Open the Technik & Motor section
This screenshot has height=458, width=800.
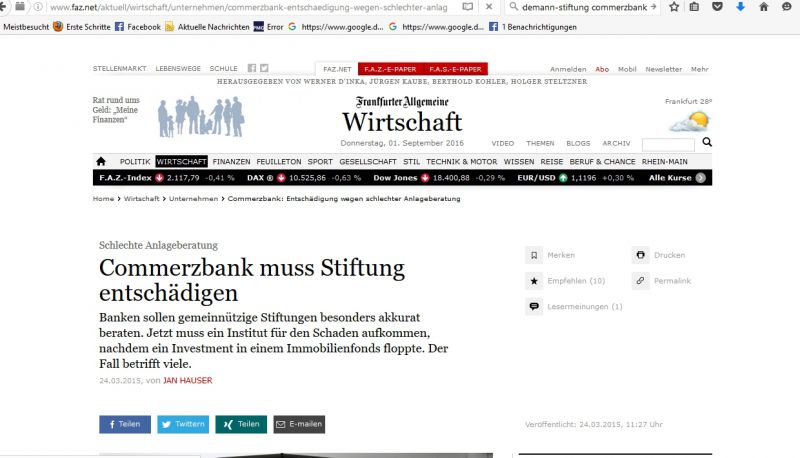click(x=462, y=162)
